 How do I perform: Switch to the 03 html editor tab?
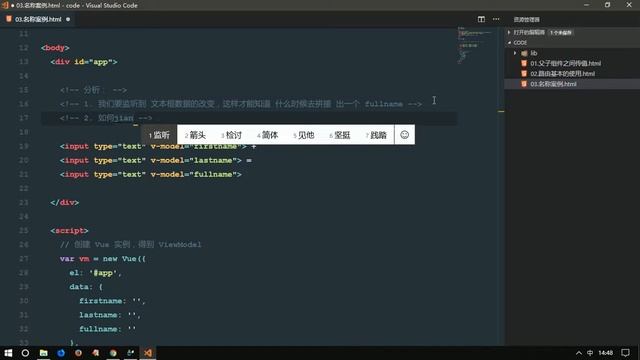pos(38,19)
